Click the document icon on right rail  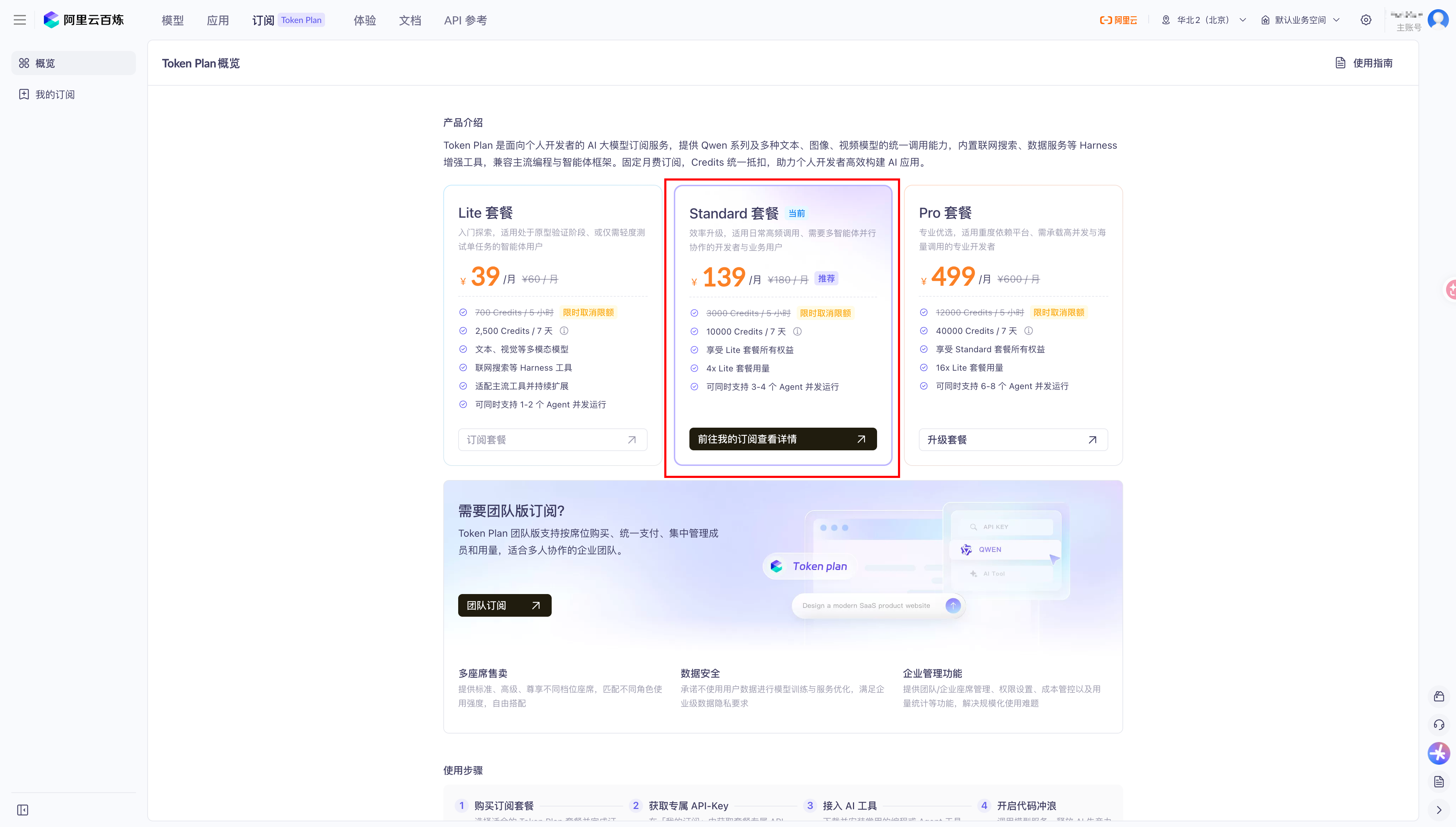(x=1439, y=782)
